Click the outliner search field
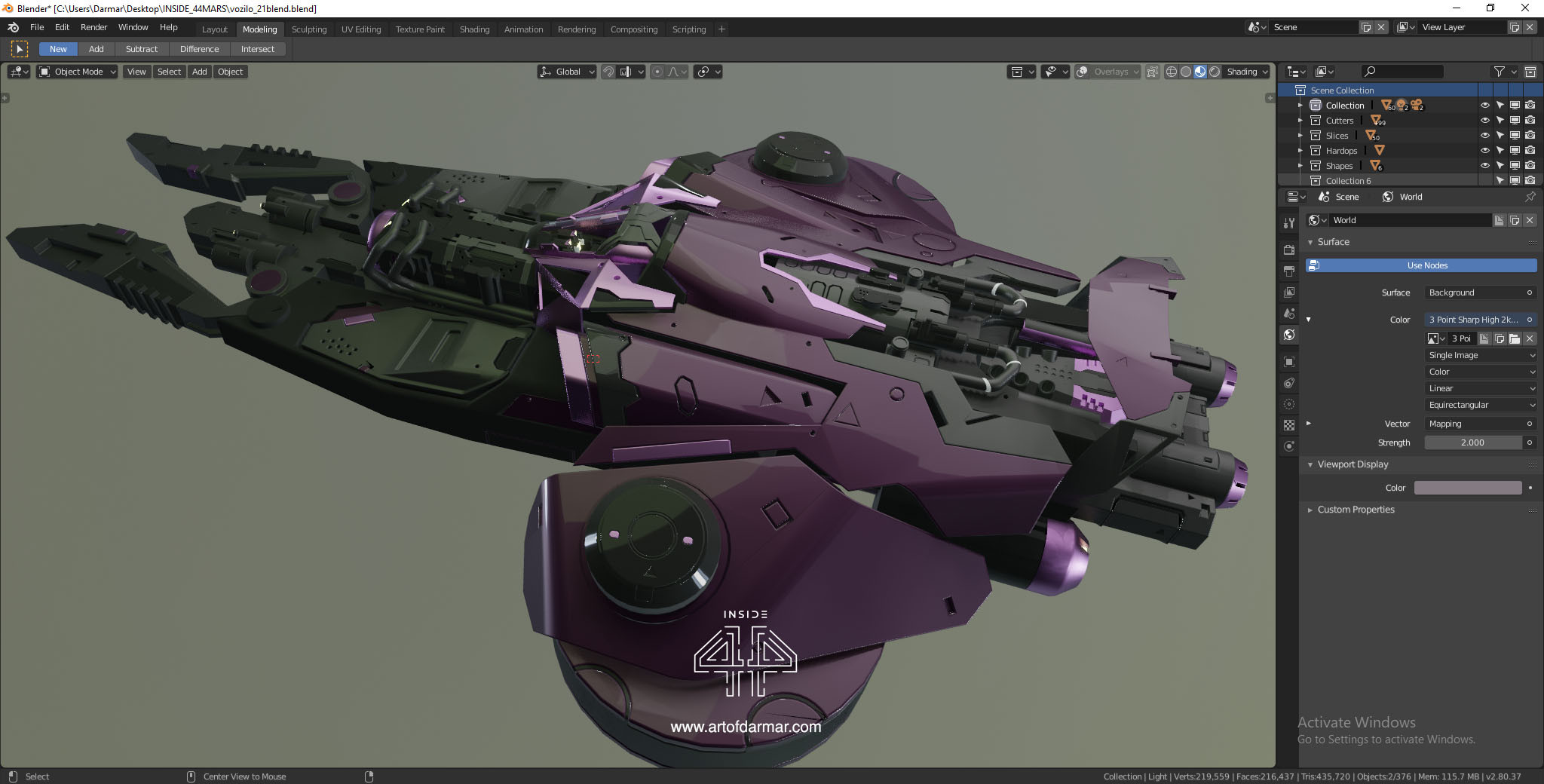1544x784 pixels. click(1402, 72)
